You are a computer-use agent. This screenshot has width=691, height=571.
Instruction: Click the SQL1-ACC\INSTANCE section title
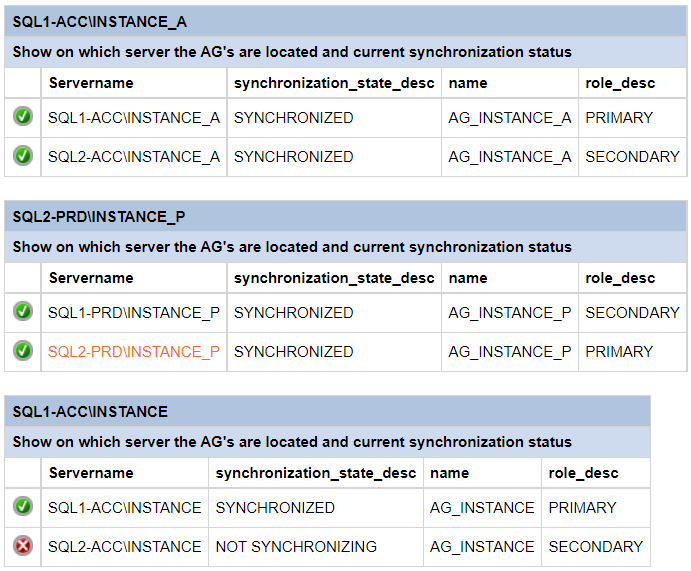pos(90,411)
